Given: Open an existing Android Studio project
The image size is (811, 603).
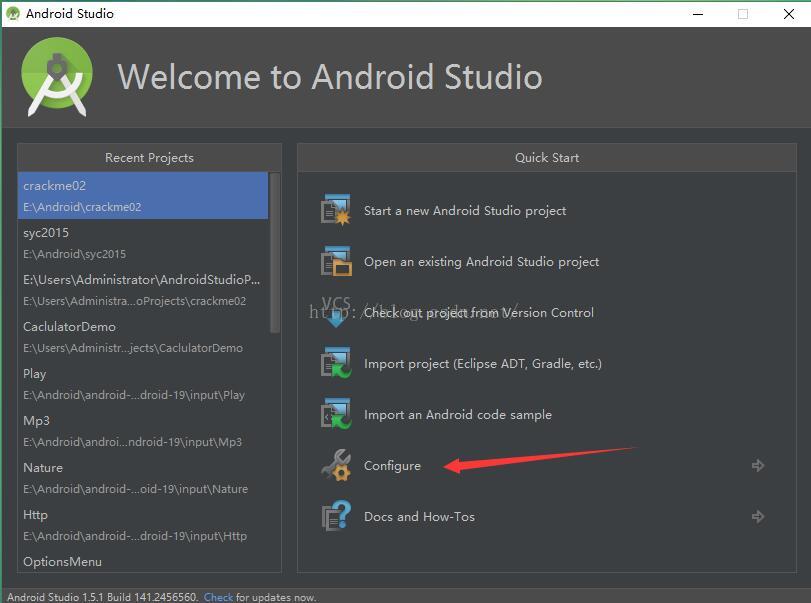Looking at the screenshot, I should coord(481,262).
